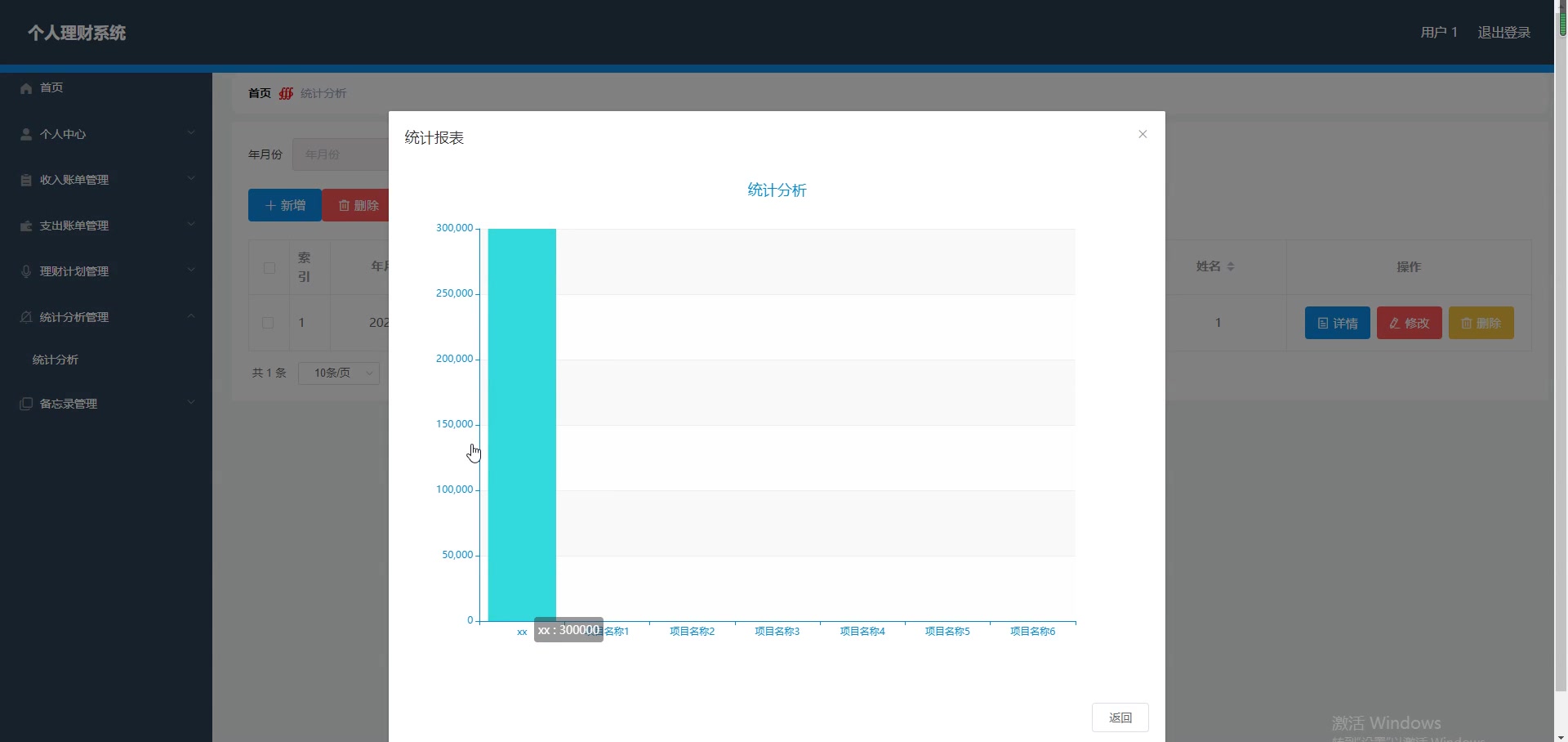
Task: Click the microphone icon beside 理财计划管理
Action: (x=26, y=271)
